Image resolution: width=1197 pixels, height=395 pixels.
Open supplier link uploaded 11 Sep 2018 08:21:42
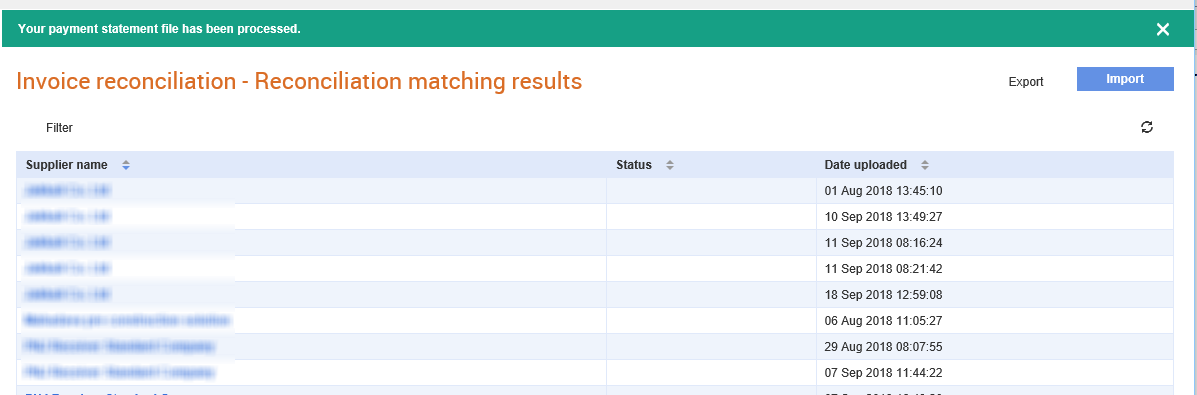point(68,268)
